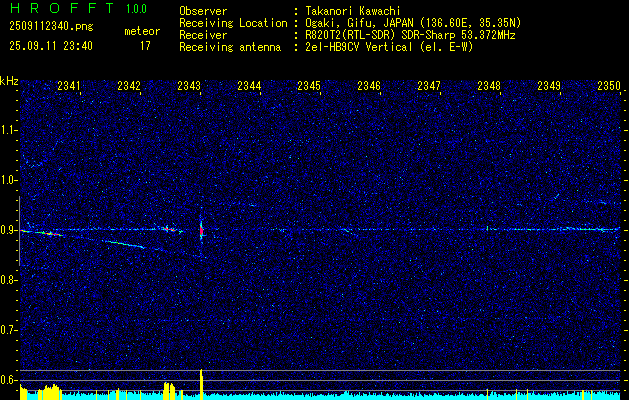
Task: Click the 0.7 kHz axis label
Action: click(9, 330)
